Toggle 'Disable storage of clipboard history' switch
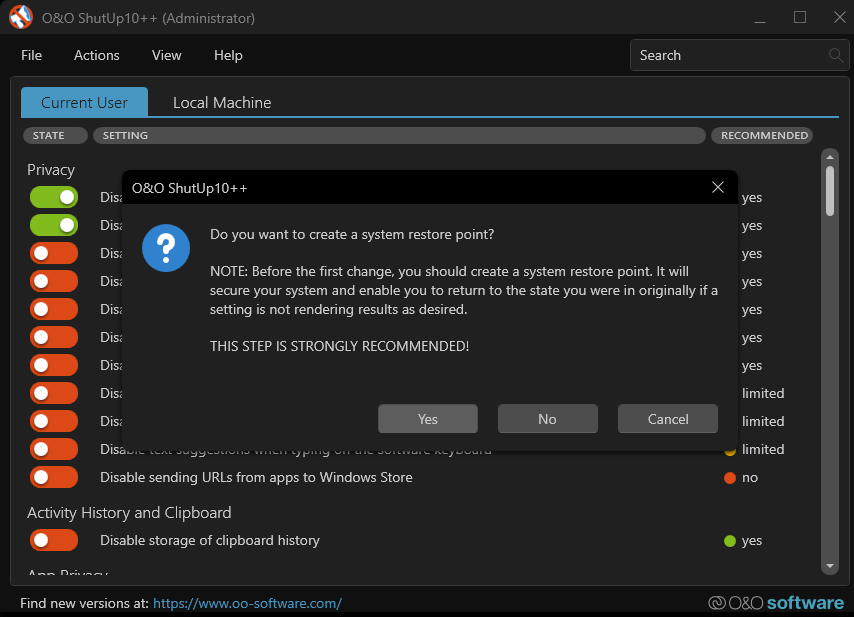The image size is (854, 617). 54,540
